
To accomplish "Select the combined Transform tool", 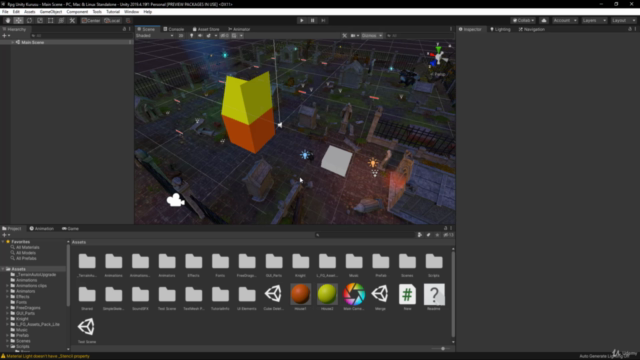I will (61, 20).
